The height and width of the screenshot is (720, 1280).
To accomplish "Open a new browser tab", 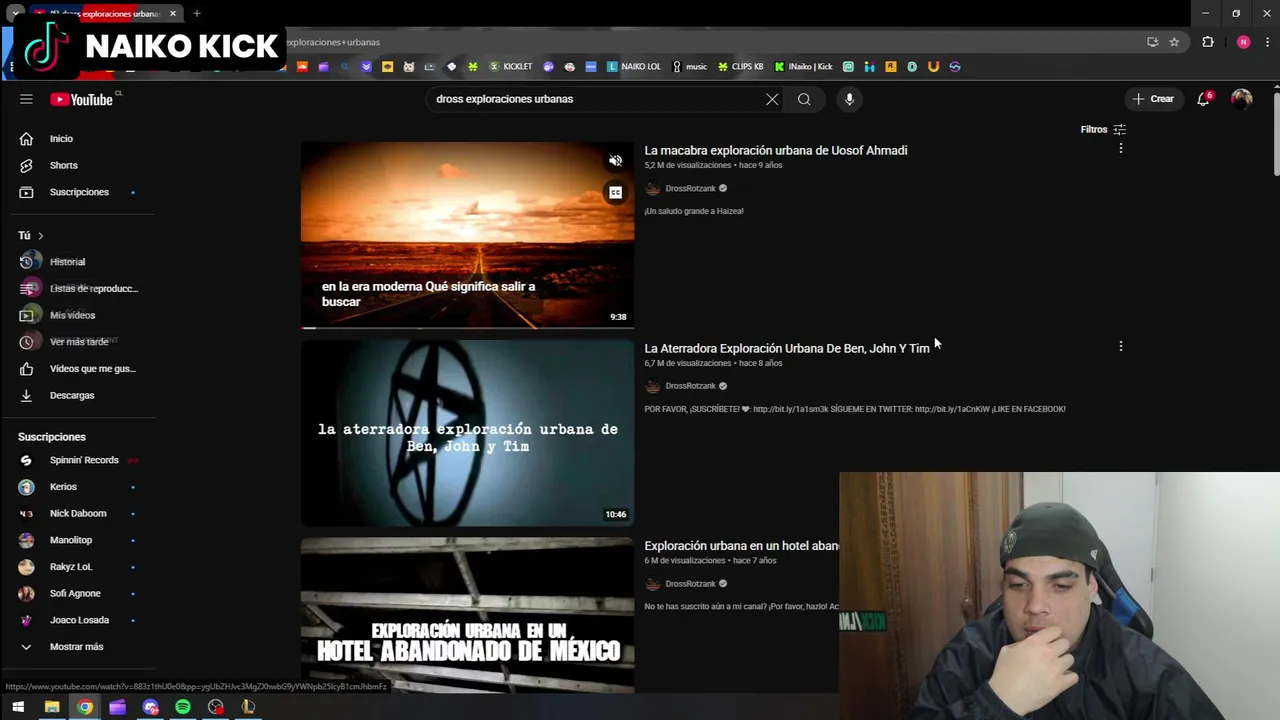I will coord(197,14).
